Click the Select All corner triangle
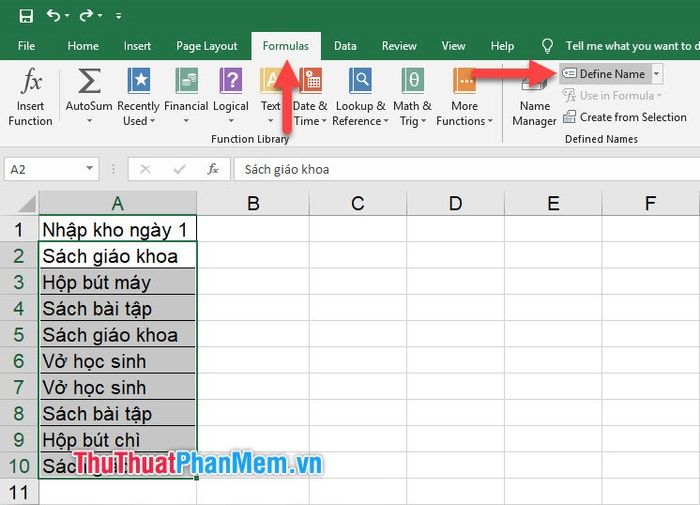 [28, 204]
